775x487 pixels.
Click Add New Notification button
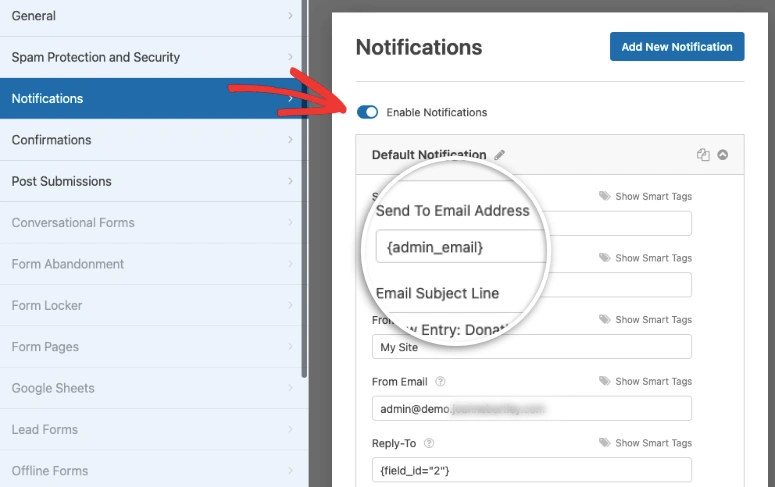(x=677, y=47)
